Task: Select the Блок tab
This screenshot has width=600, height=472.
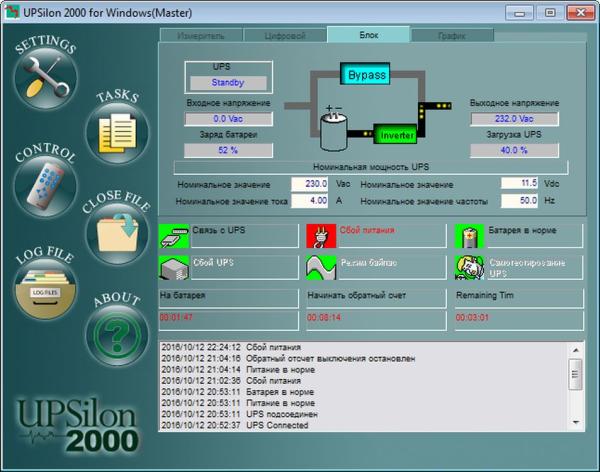Action: (x=369, y=35)
